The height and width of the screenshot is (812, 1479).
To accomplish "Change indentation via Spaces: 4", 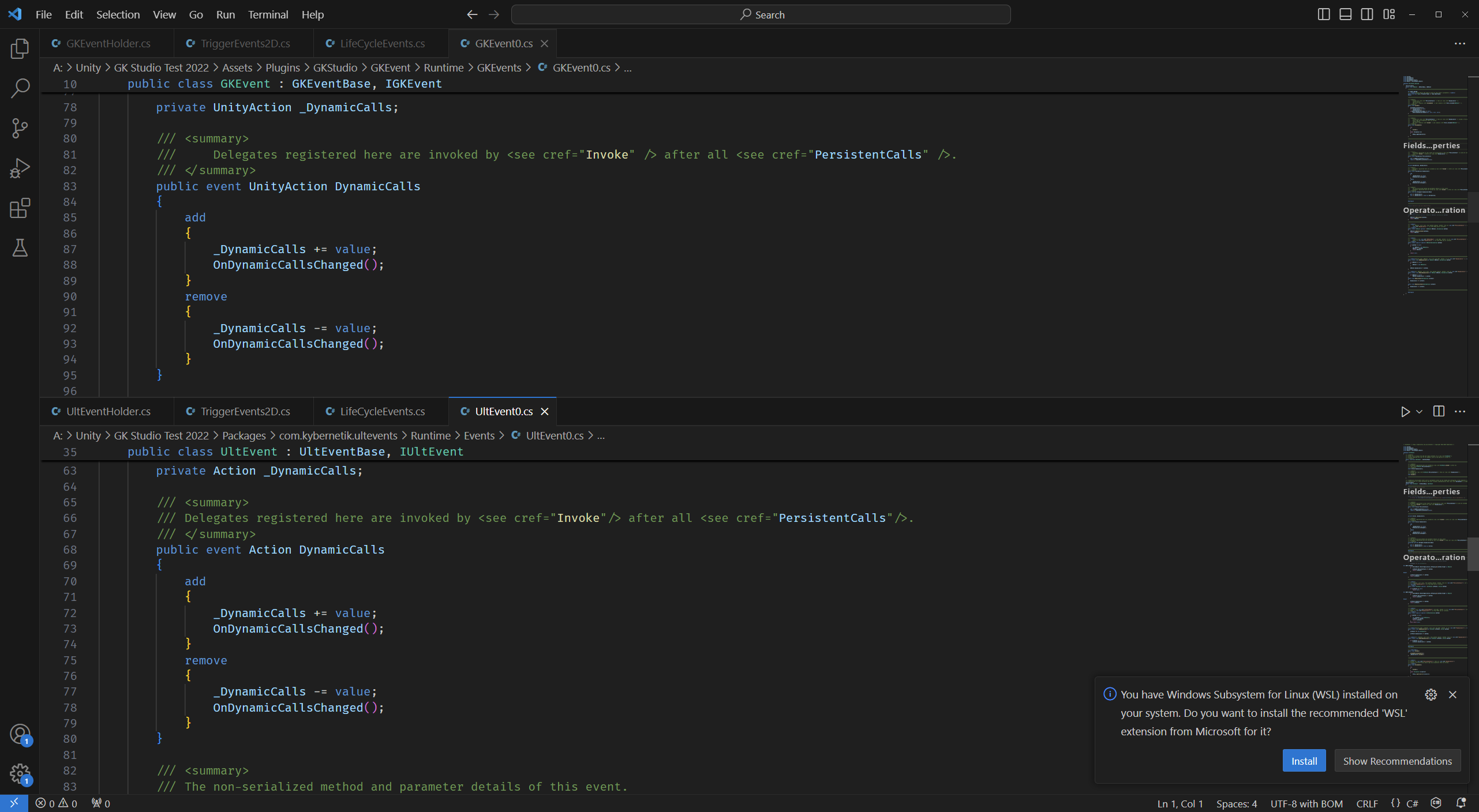I will click(1237, 803).
